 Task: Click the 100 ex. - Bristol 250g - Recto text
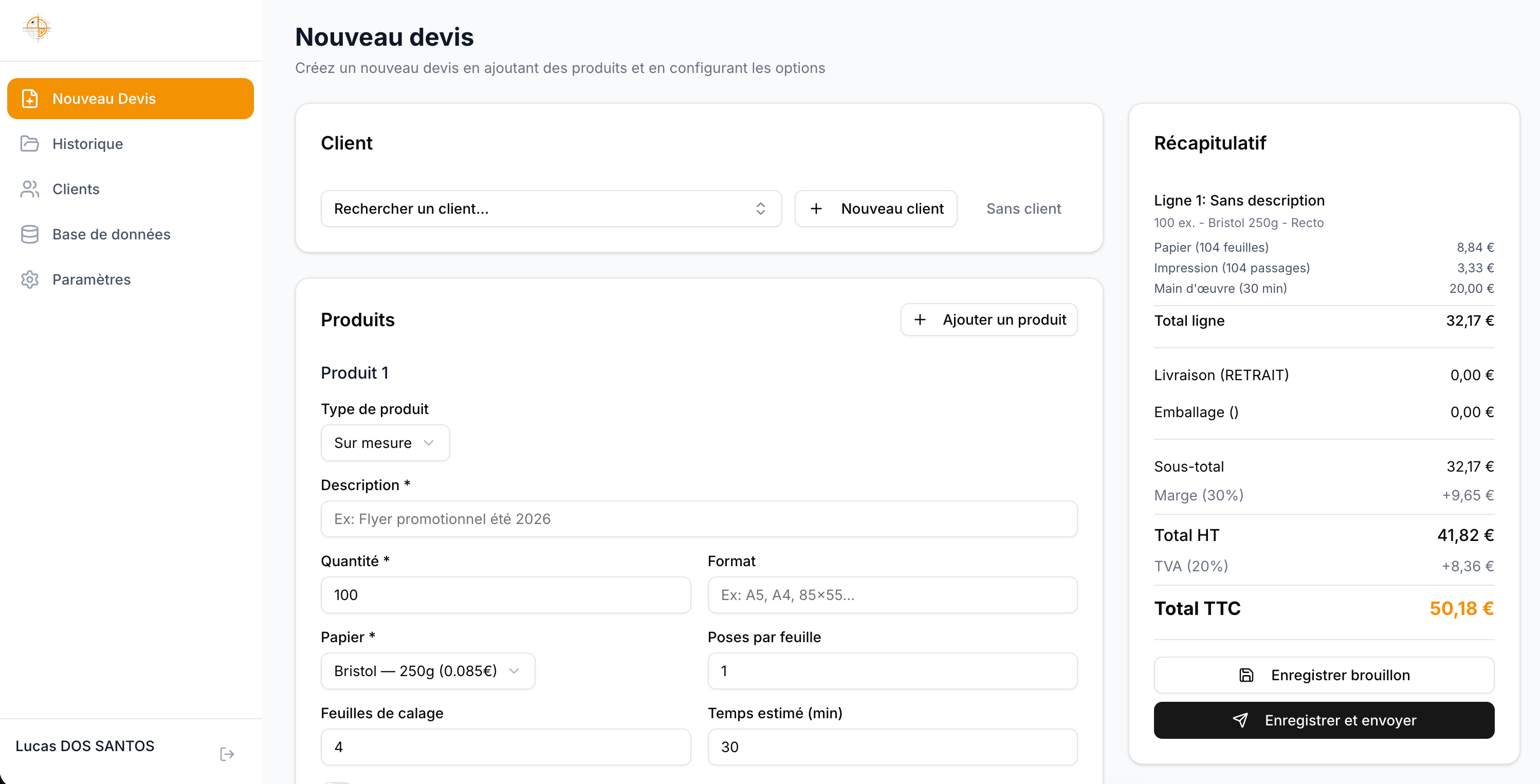(x=1238, y=222)
